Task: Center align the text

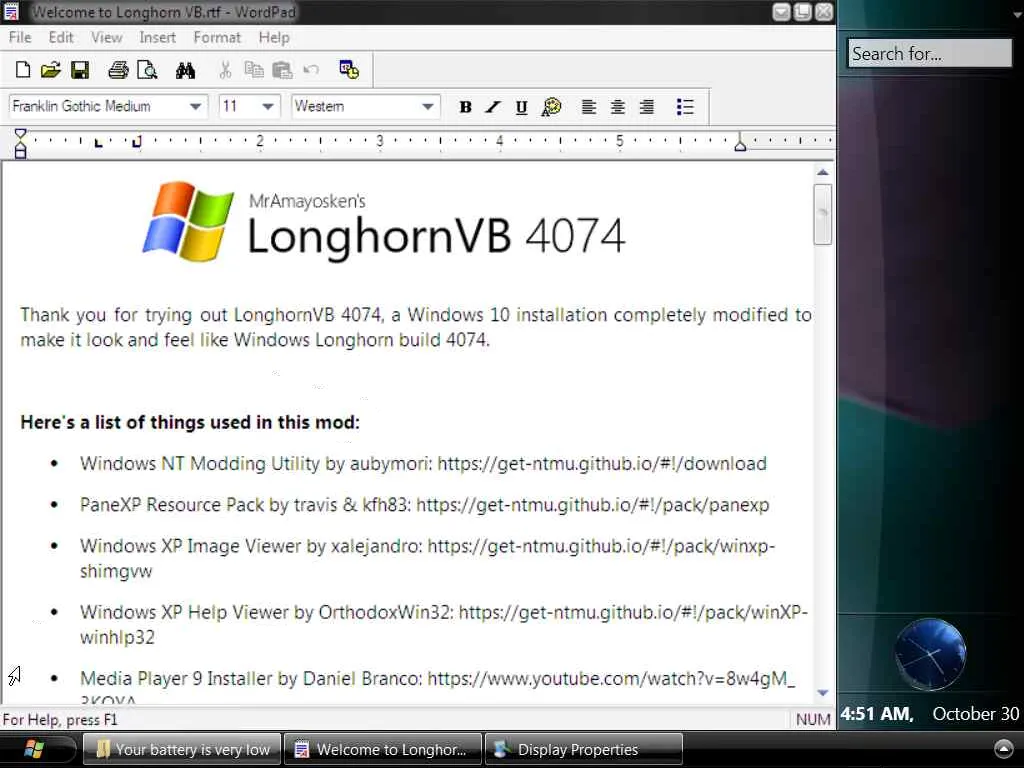Action: point(617,107)
